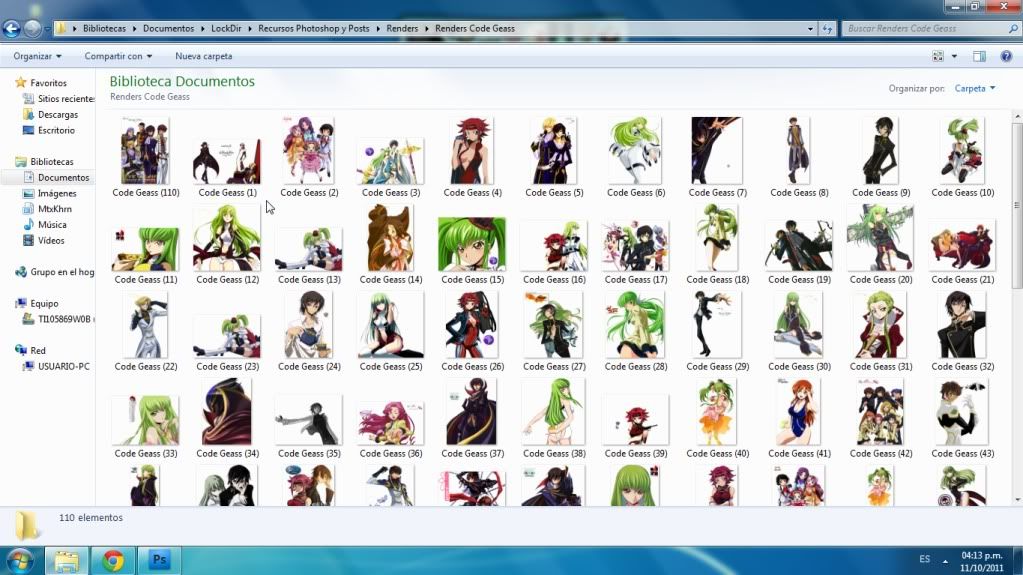
Task: Click the file list vertical scrollbar thumb
Action: pos(1017,205)
